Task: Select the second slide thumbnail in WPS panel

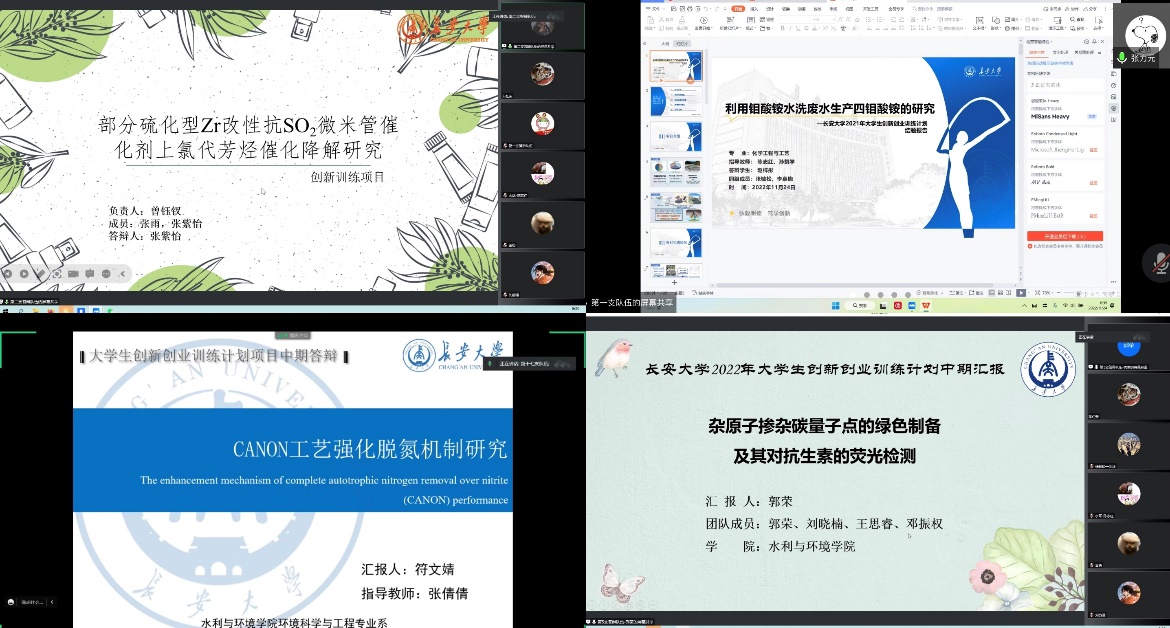Action: coord(676,101)
